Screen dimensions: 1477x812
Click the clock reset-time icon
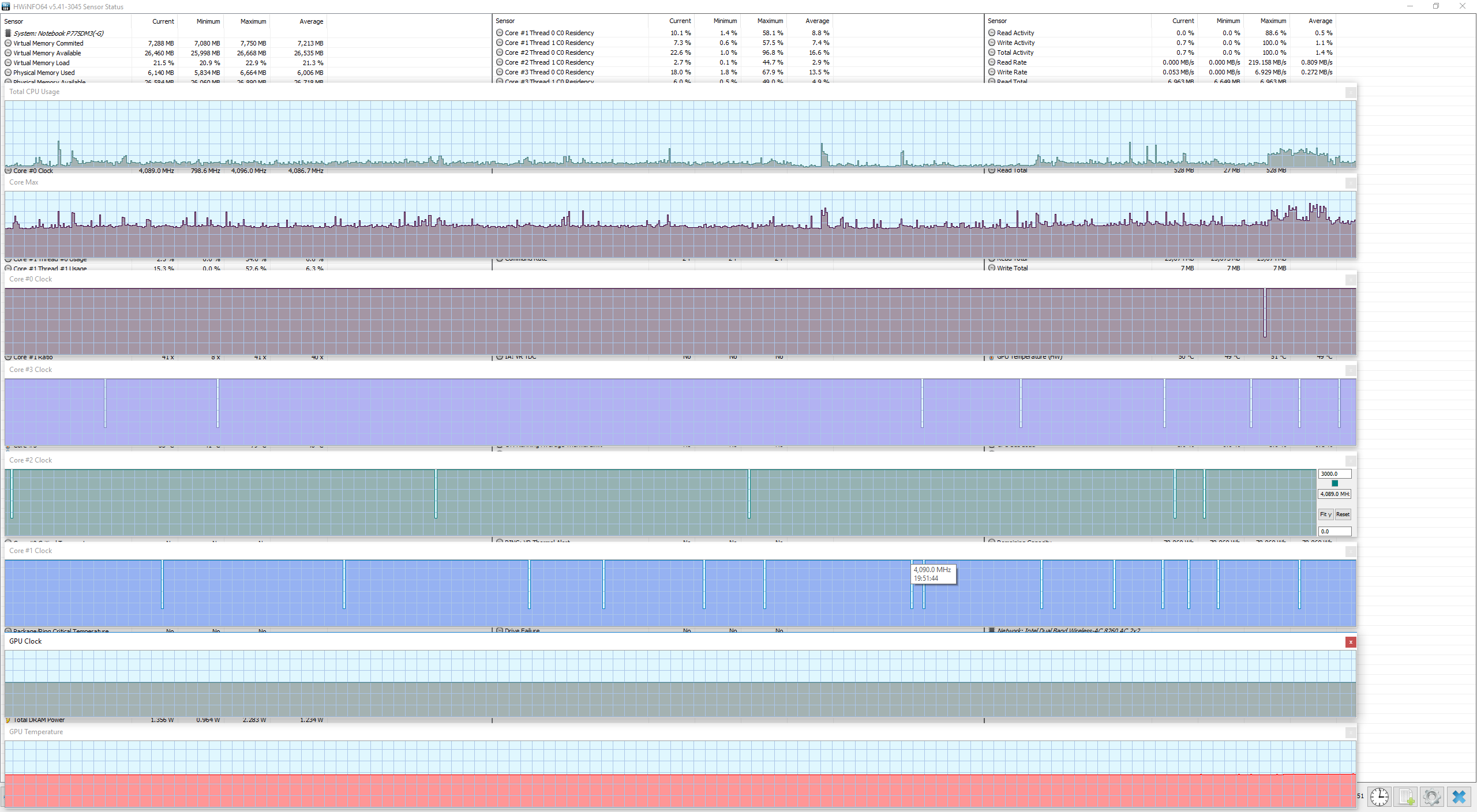pyautogui.click(x=1379, y=797)
